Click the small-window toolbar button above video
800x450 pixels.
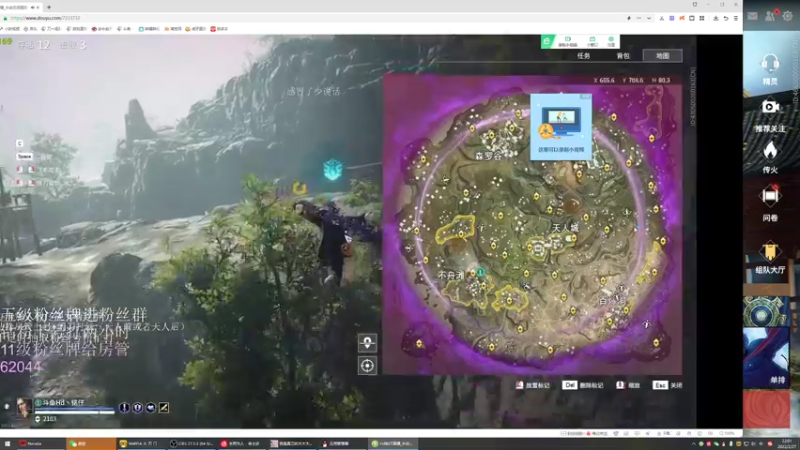pyautogui.click(x=592, y=41)
